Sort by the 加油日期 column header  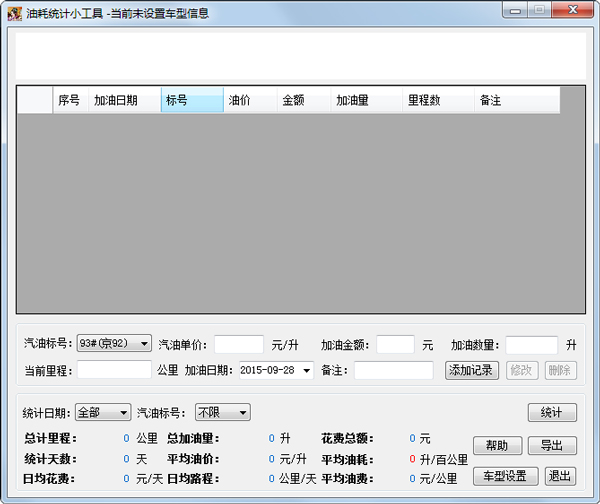(x=124, y=100)
